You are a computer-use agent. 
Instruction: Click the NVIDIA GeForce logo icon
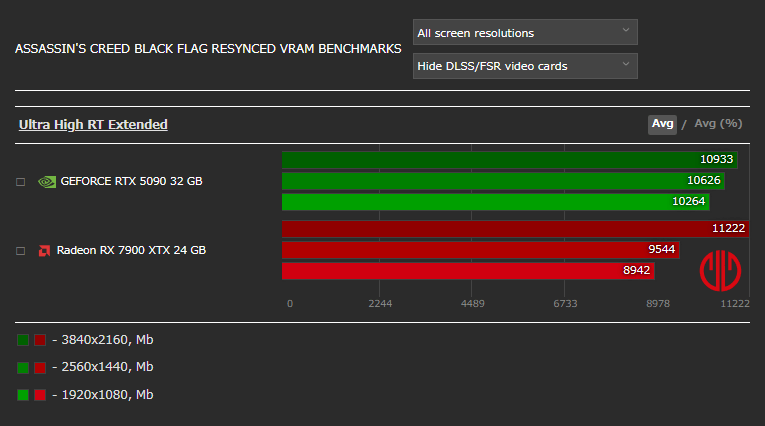pos(47,182)
